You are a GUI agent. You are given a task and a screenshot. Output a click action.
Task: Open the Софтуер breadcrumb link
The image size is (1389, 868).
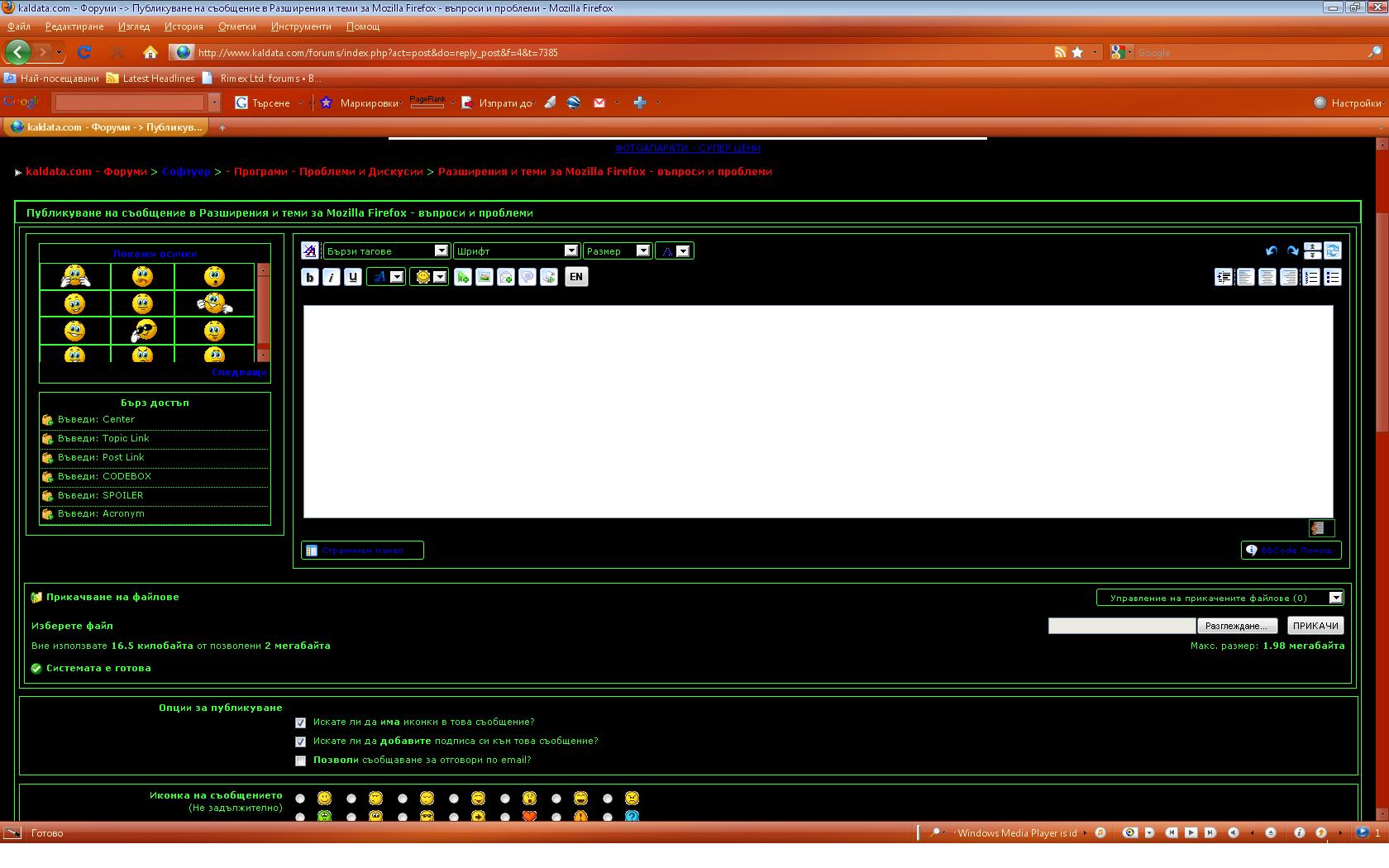tap(186, 172)
